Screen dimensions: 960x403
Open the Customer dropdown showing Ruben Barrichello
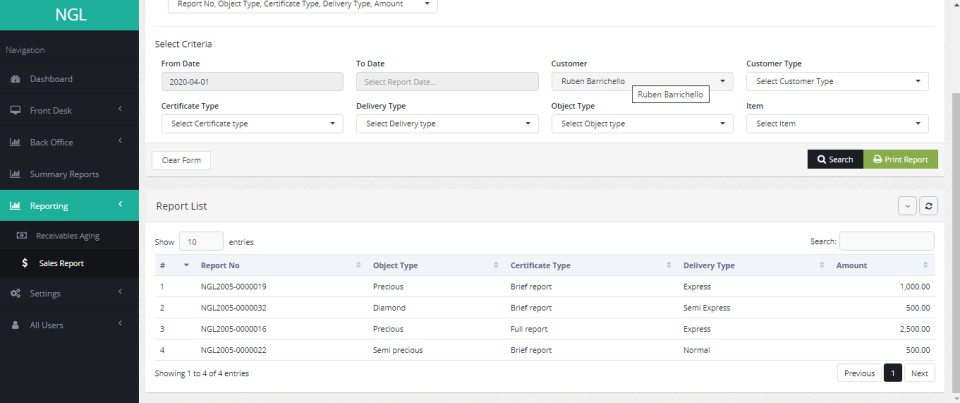coord(642,81)
